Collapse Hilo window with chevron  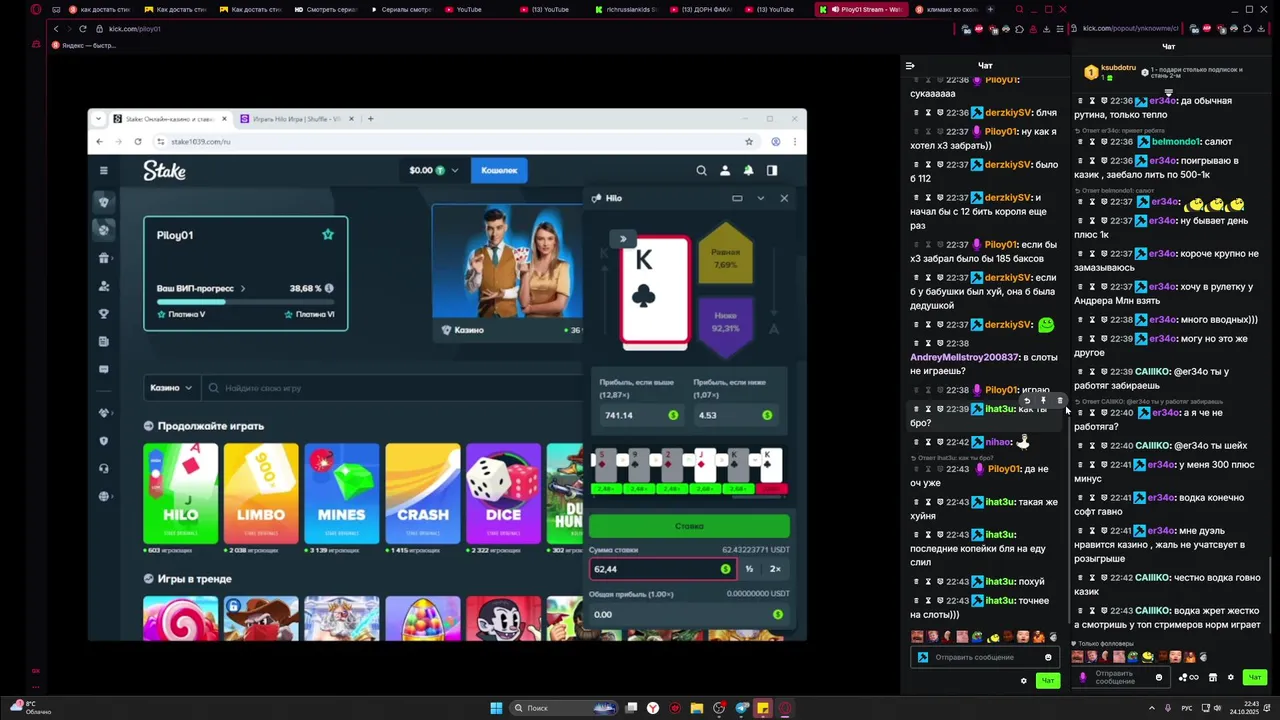pyautogui.click(x=760, y=198)
